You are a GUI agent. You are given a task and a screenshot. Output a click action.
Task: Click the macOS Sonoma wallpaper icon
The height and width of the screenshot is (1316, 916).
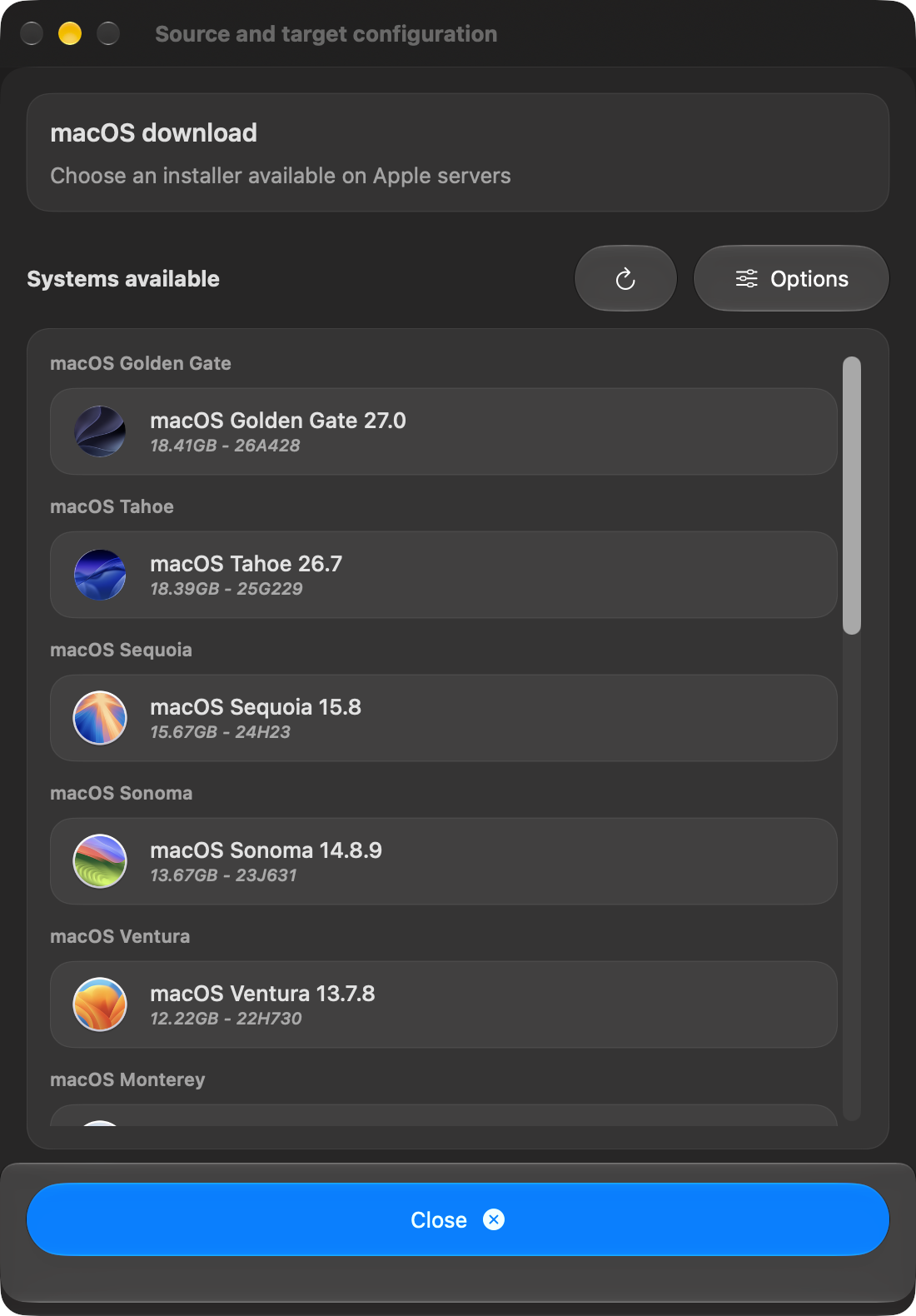click(100, 861)
